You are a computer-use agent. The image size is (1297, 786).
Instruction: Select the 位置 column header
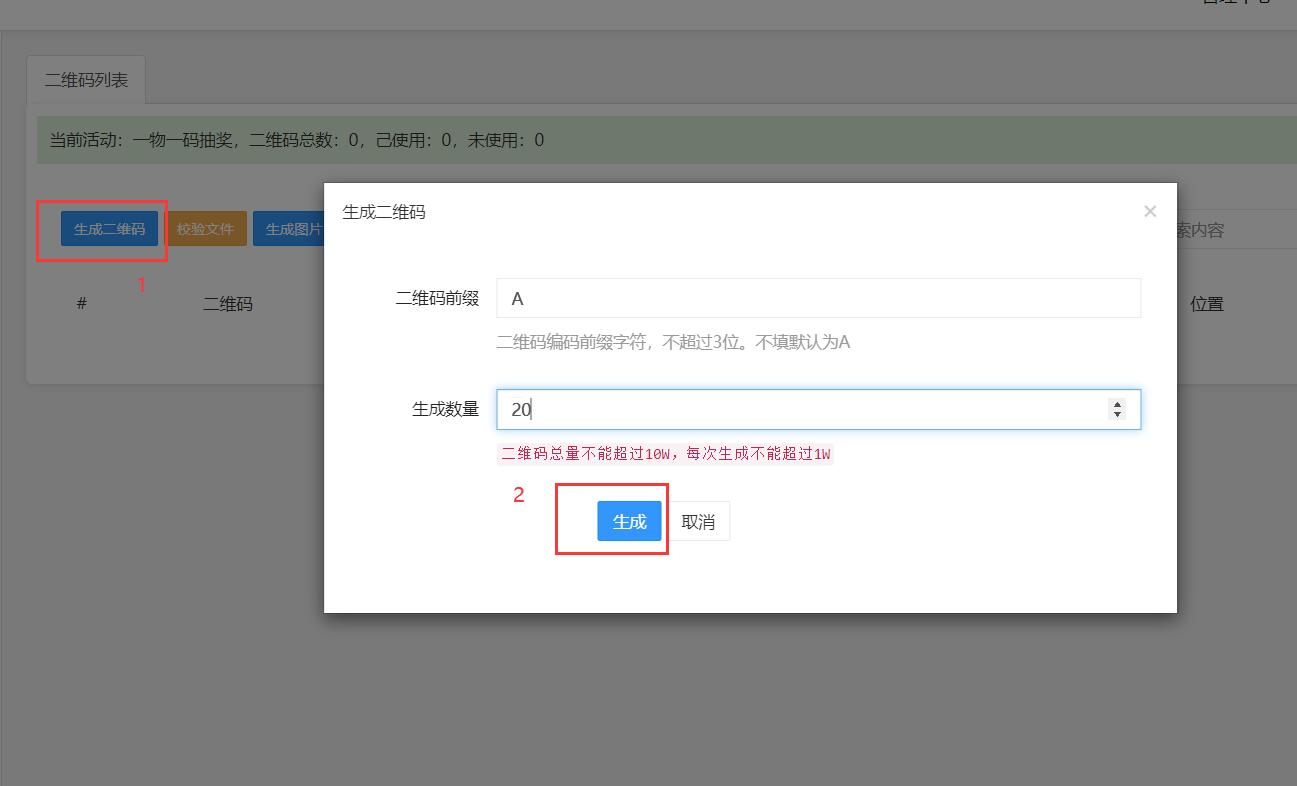(x=1206, y=304)
